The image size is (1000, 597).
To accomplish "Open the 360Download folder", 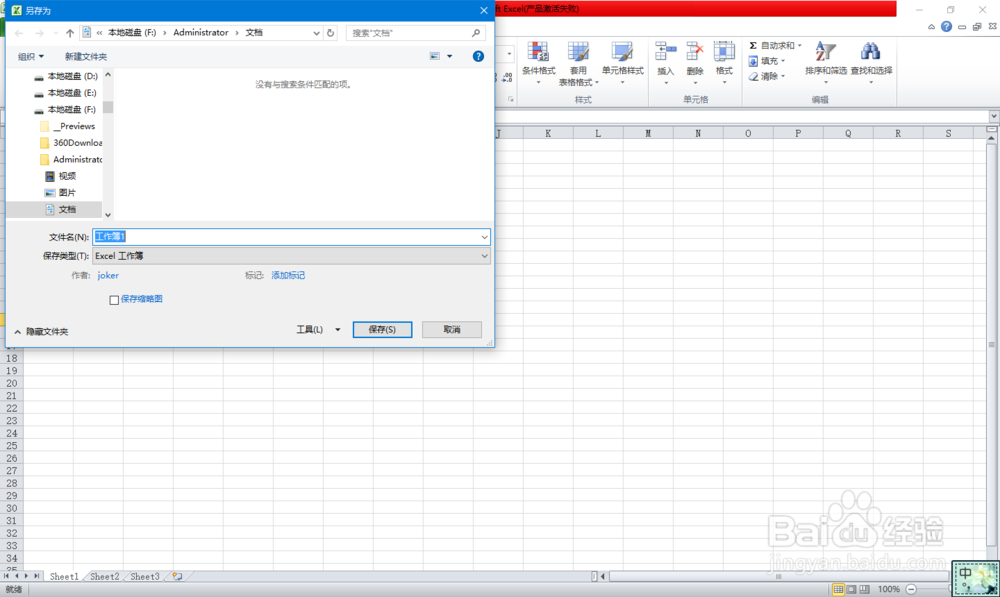I will pyautogui.click(x=70, y=142).
